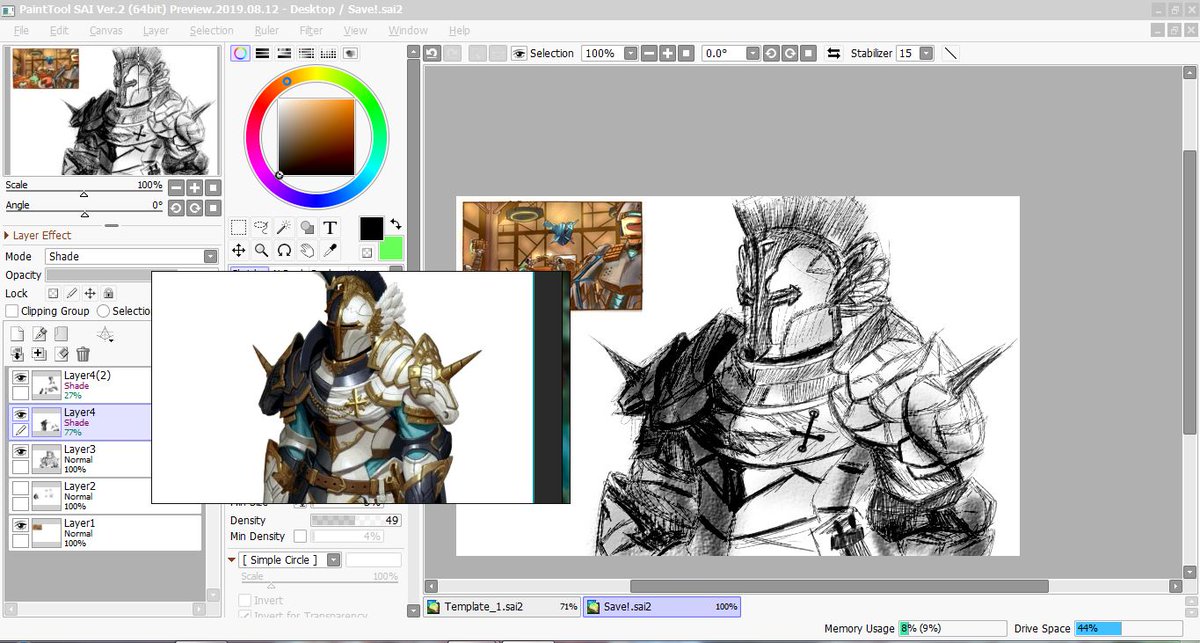
Task: Click the transparent color toggle icon
Action: (x=367, y=252)
